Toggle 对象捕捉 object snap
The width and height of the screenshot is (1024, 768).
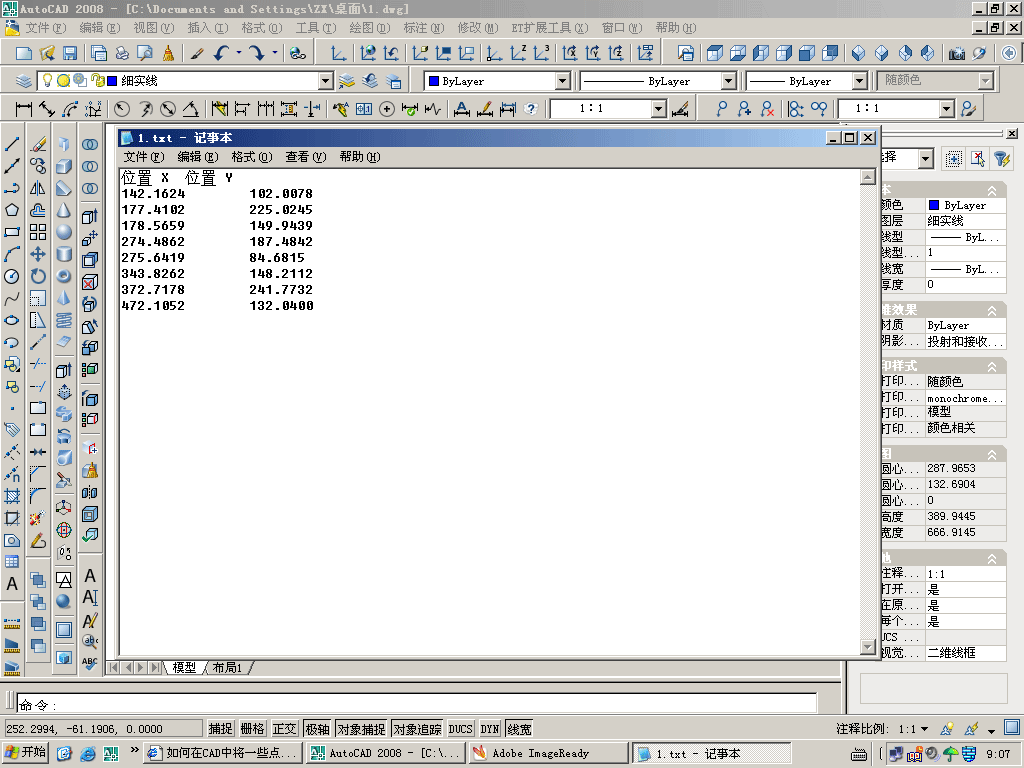point(361,729)
